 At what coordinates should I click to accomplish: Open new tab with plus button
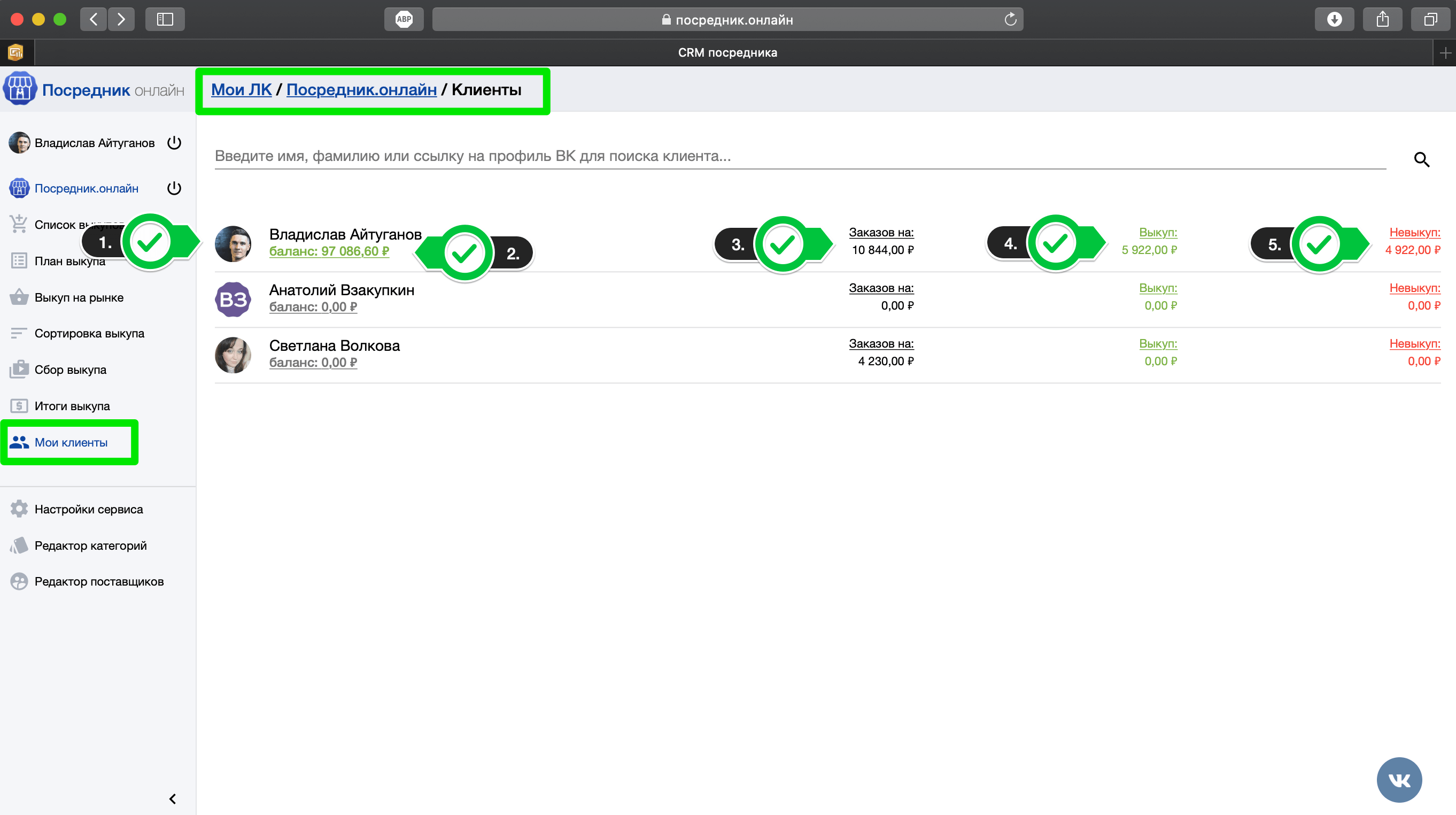(x=1445, y=52)
